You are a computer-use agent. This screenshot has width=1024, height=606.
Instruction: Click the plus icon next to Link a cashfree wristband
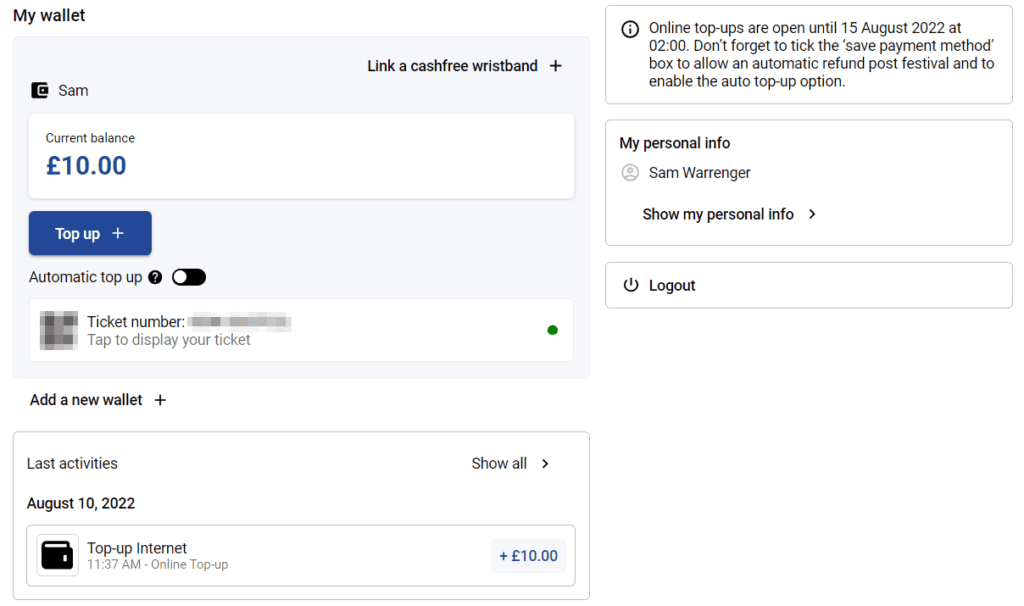[x=555, y=66]
